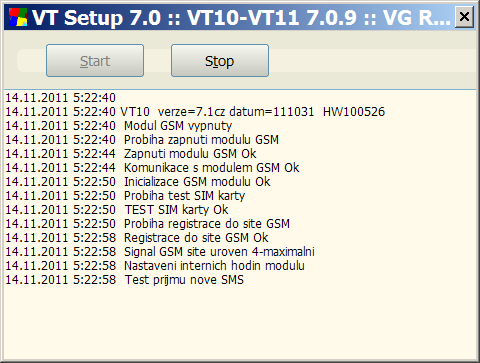The height and width of the screenshot is (363, 480).
Task: Select the TEST SIM karty Ok line
Action: pyautogui.click(x=117, y=210)
